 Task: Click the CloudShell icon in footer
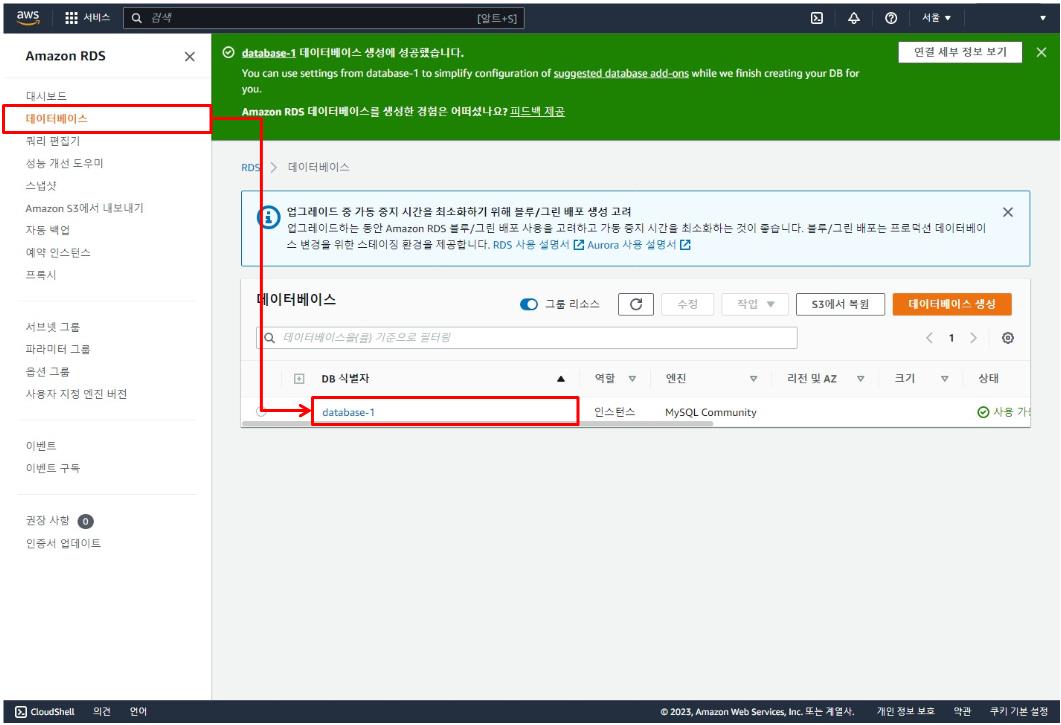pyautogui.click(x=21, y=711)
